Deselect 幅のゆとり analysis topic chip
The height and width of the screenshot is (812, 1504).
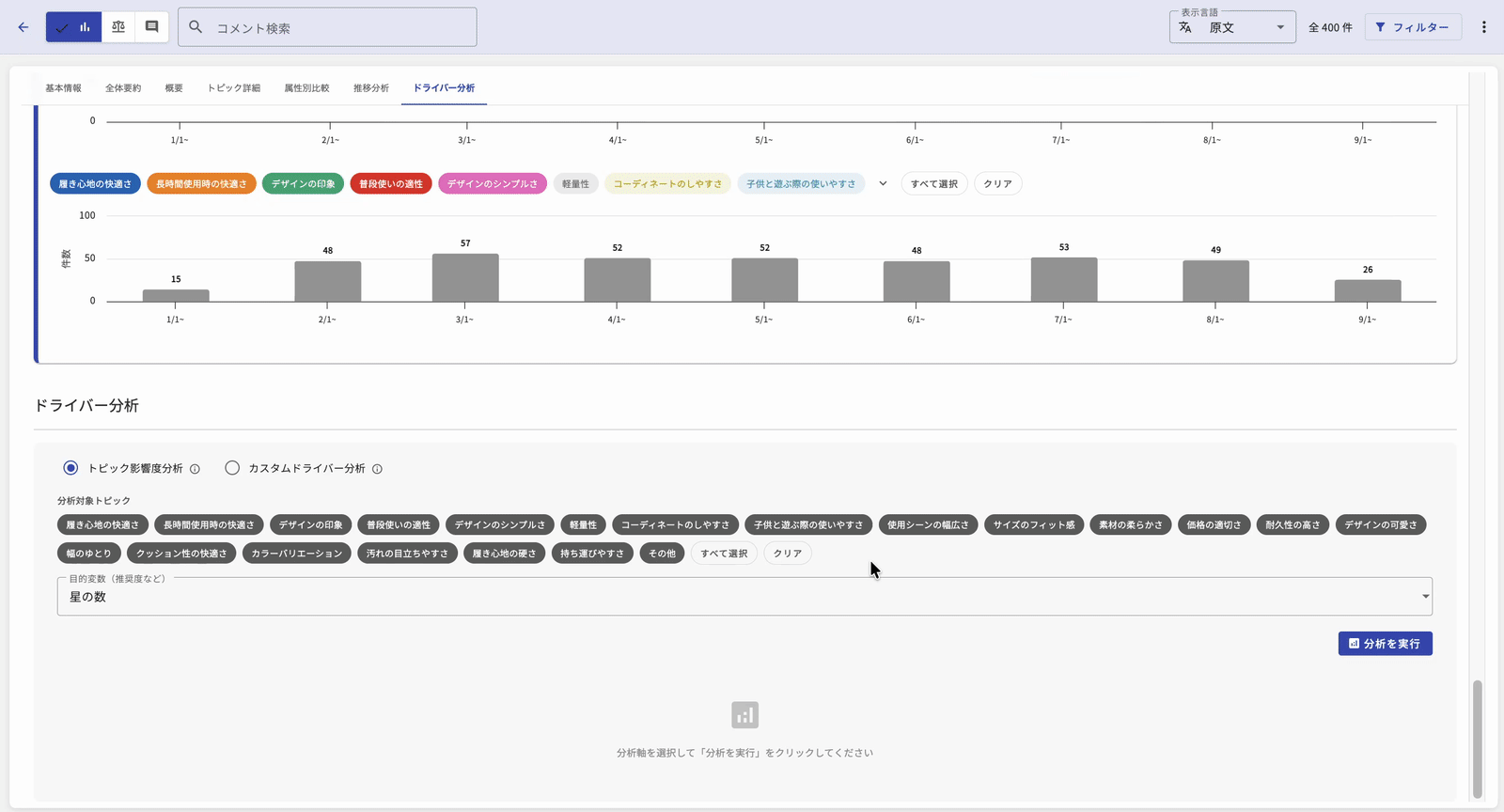click(89, 554)
